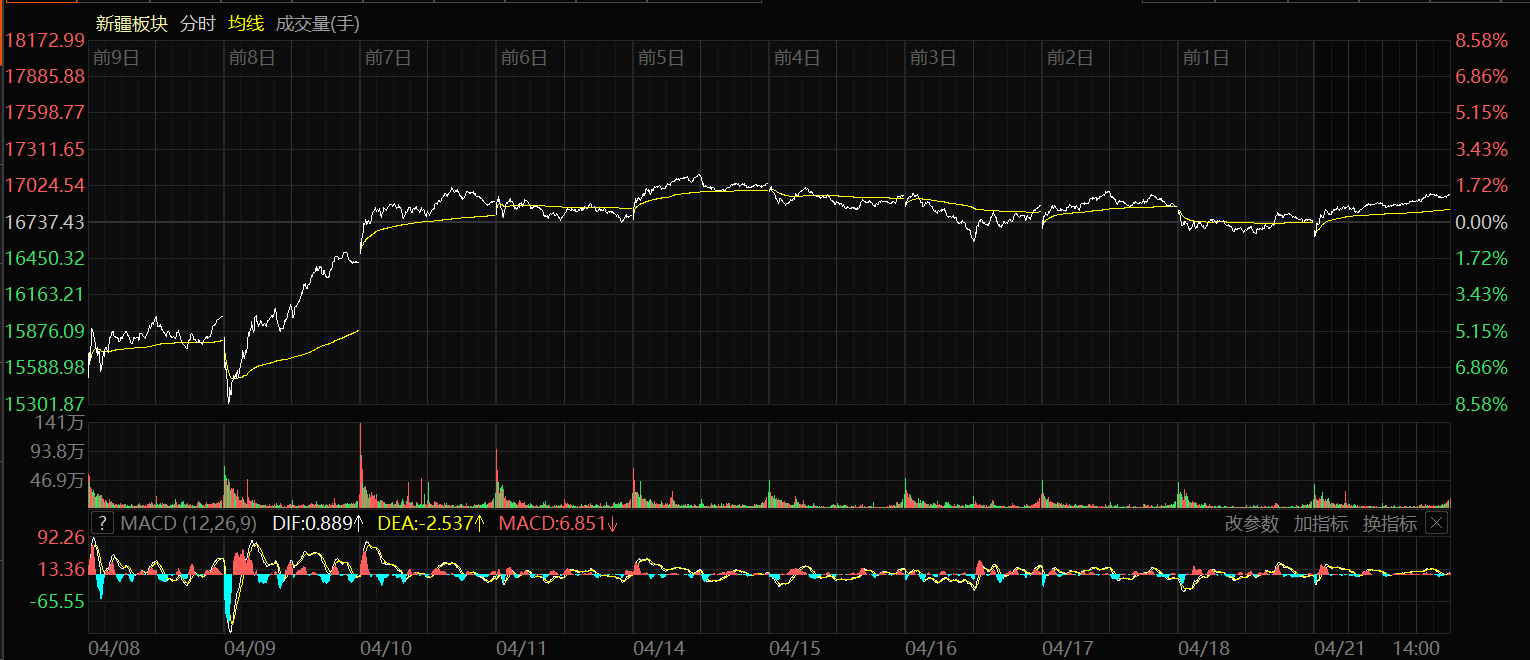Click the MACD:6.851 value readout

click(559, 524)
